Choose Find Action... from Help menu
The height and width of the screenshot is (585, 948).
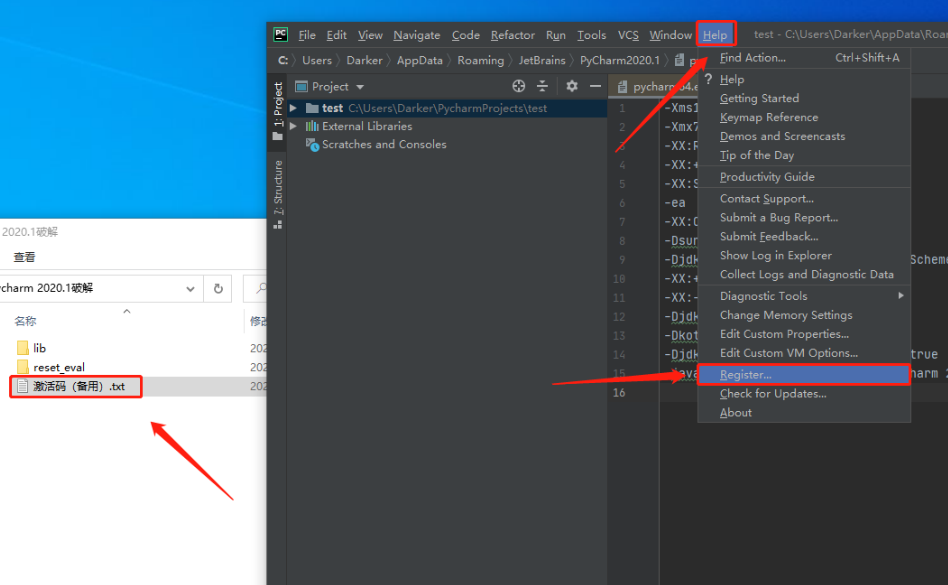(804, 57)
